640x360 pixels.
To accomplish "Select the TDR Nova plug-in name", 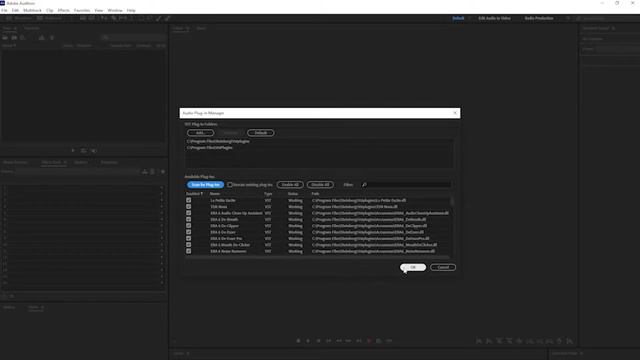I will pos(219,207).
